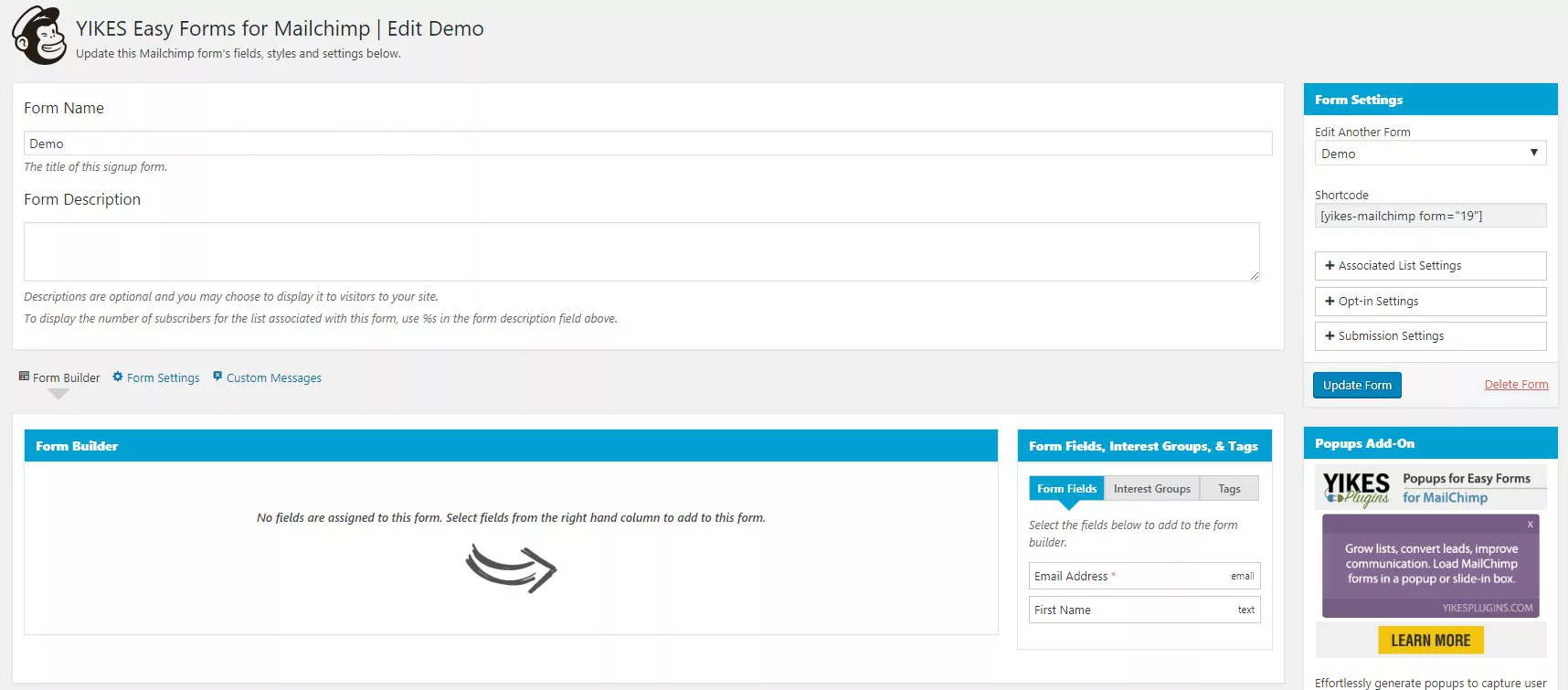
Task: Click the speech bubble icon beside Custom Messages
Action: pos(217,377)
